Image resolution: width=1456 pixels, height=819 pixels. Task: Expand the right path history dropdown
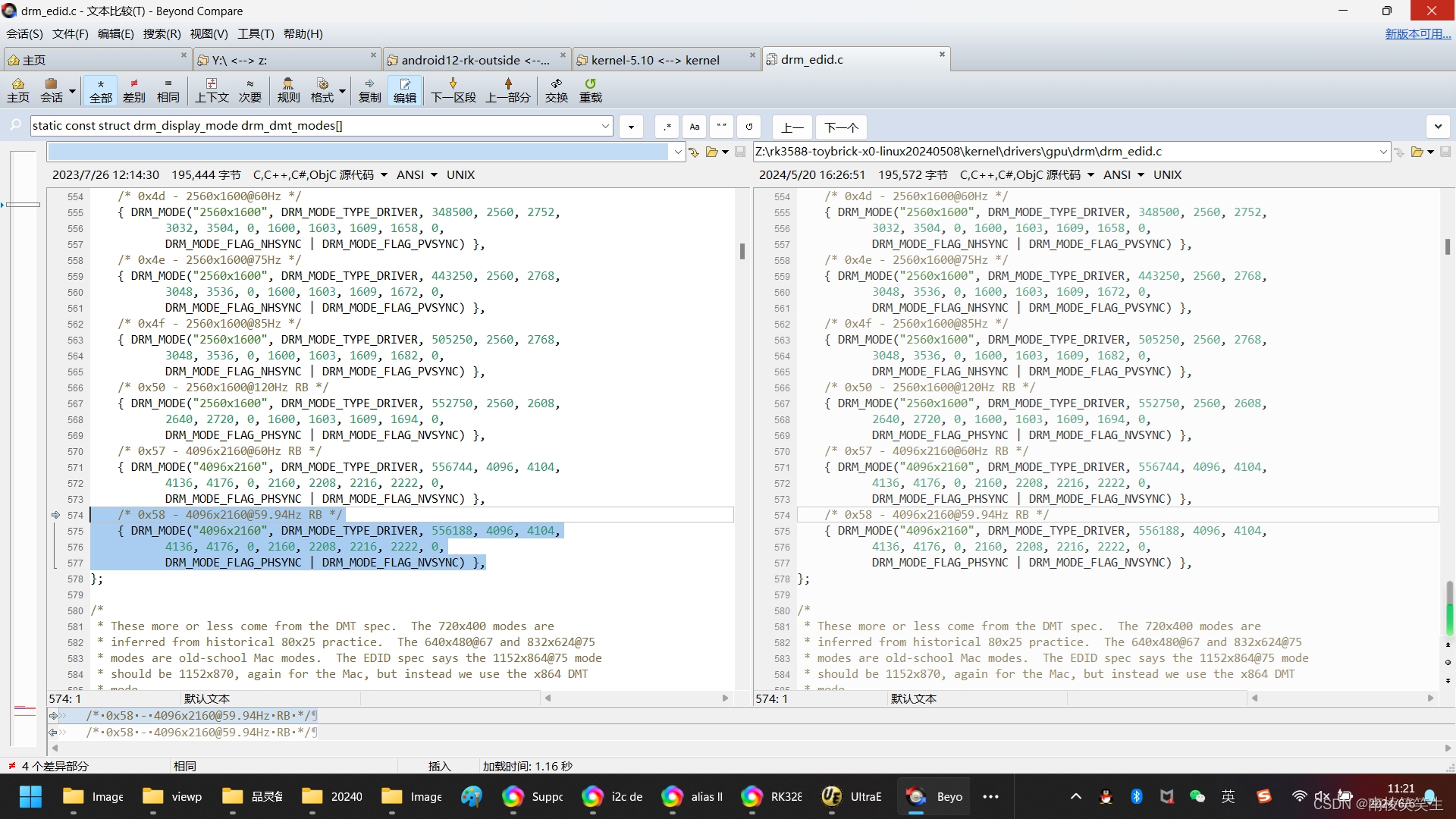pyautogui.click(x=1383, y=152)
